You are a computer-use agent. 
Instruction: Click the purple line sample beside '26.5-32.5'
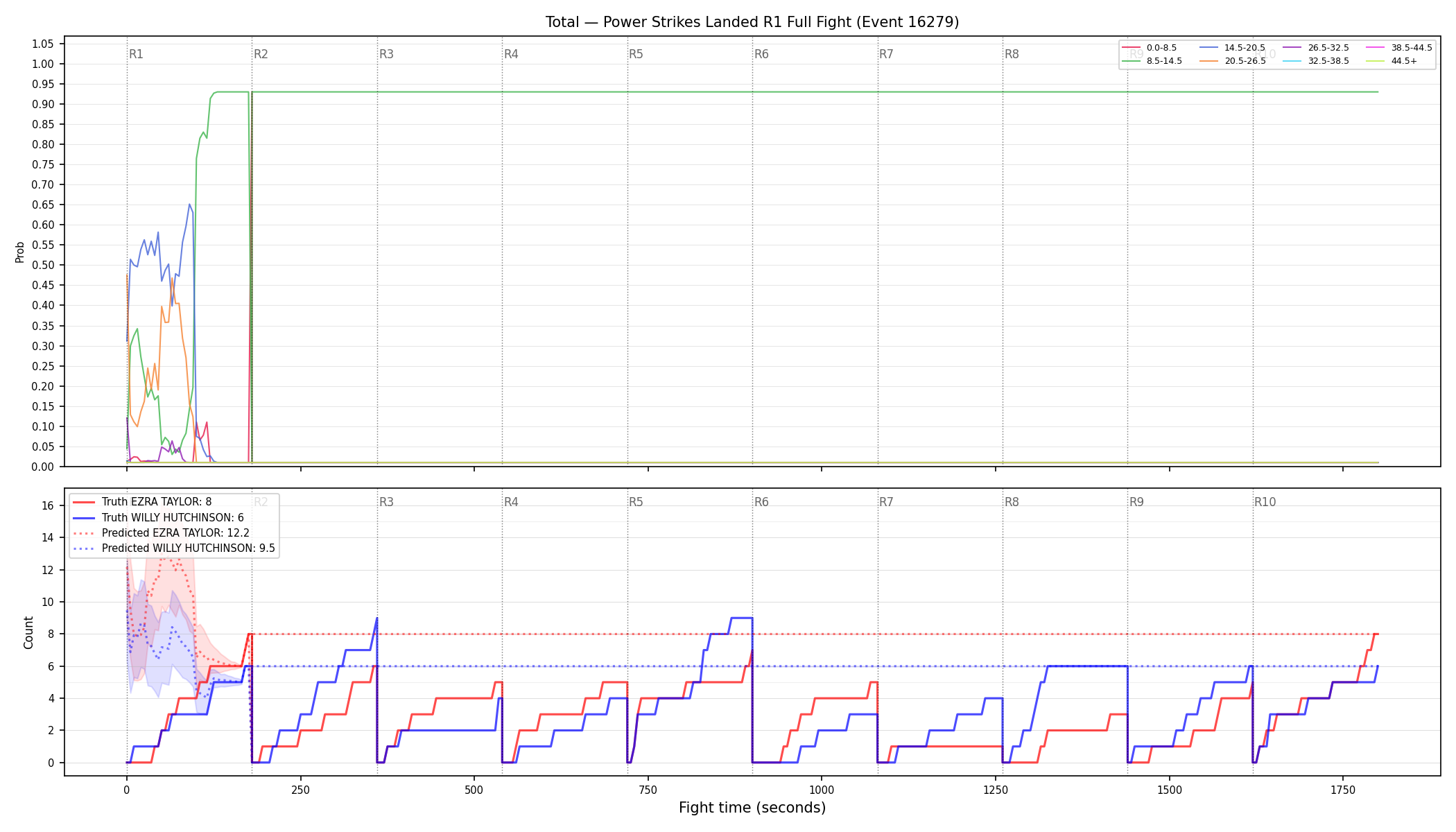click(x=1292, y=48)
